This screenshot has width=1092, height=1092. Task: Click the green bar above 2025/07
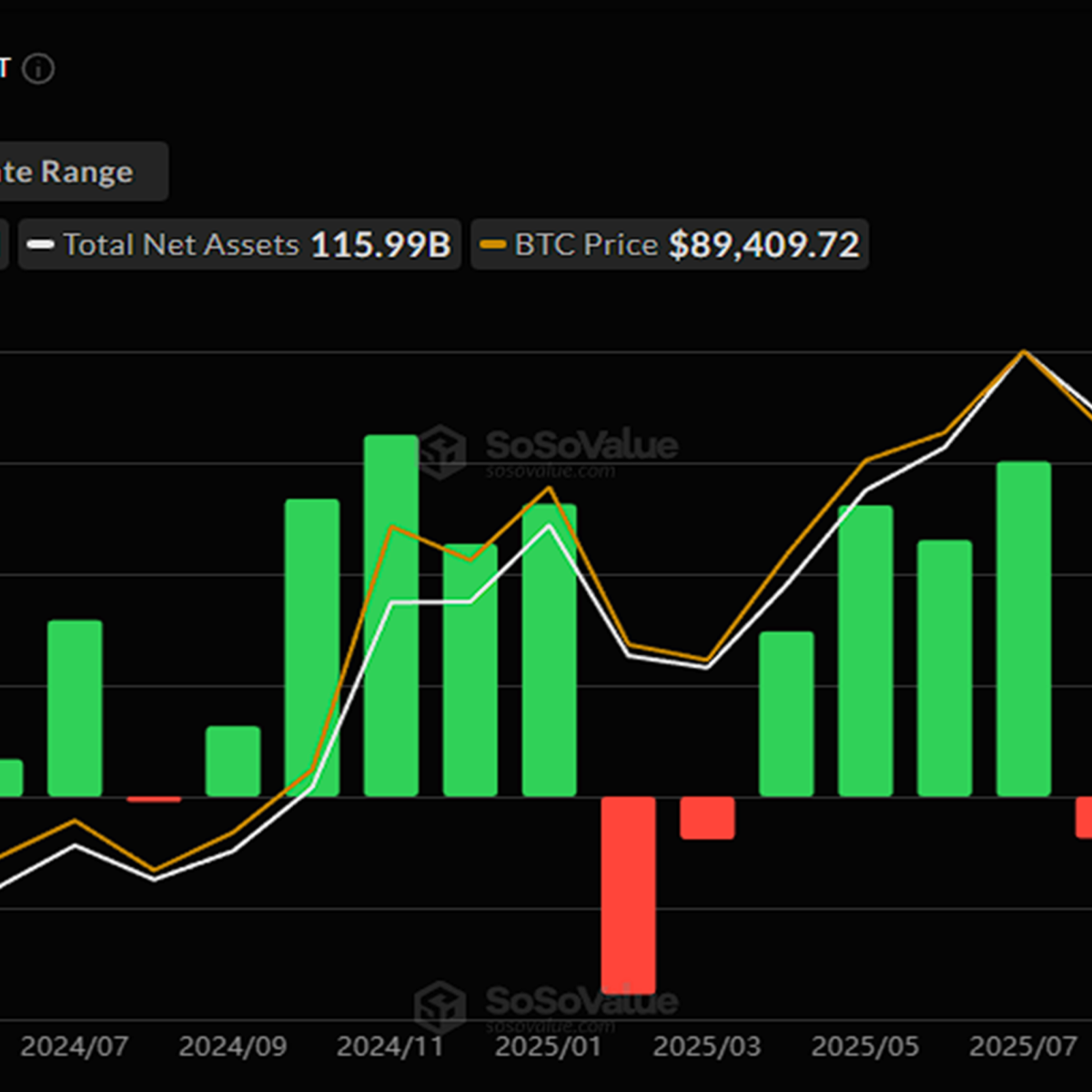[x=1024, y=628]
